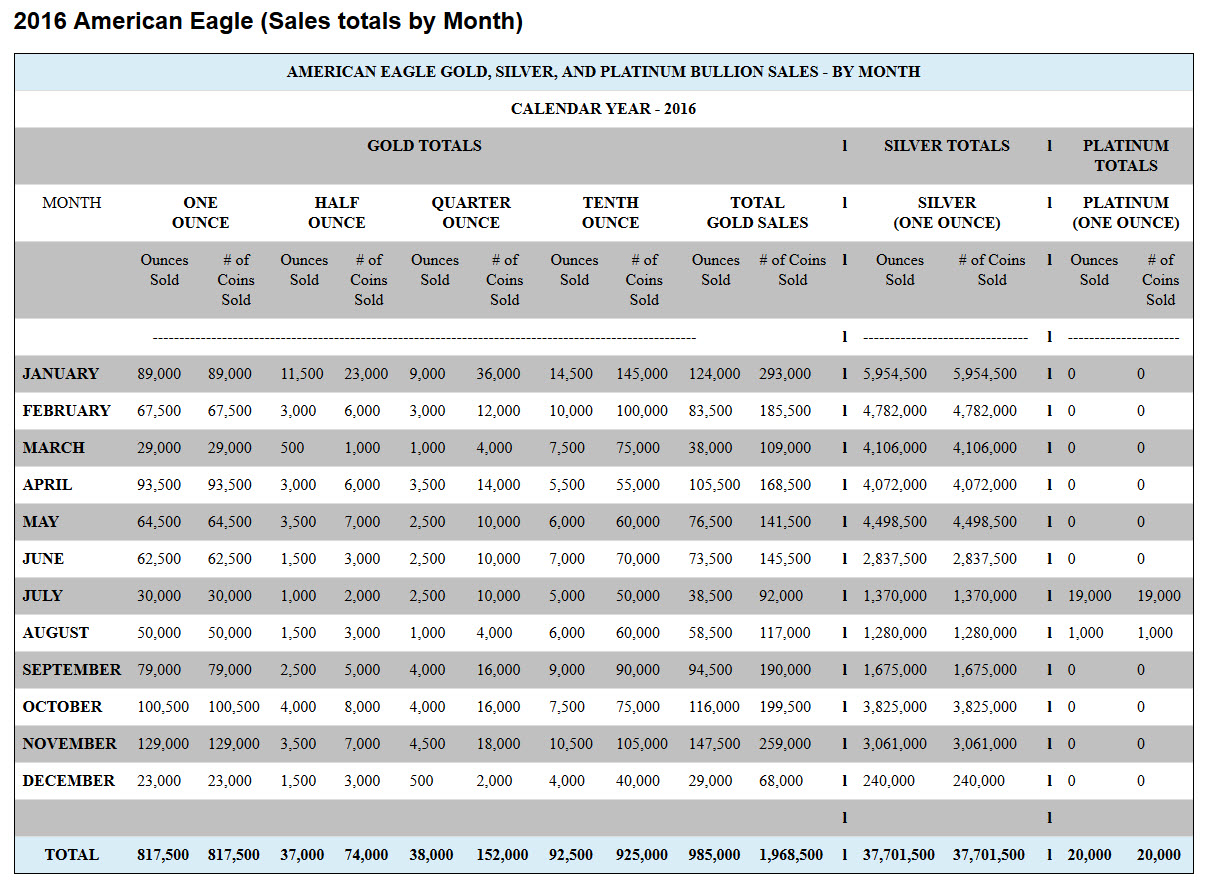Click the "HALF OUNCE" column header
Viewport: 1206px width, 883px height.
pyautogui.click(x=336, y=213)
